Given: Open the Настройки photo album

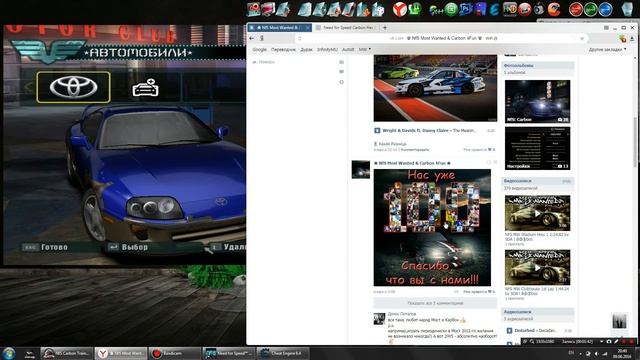Looking at the screenshot, I should [x=537, y=149].
